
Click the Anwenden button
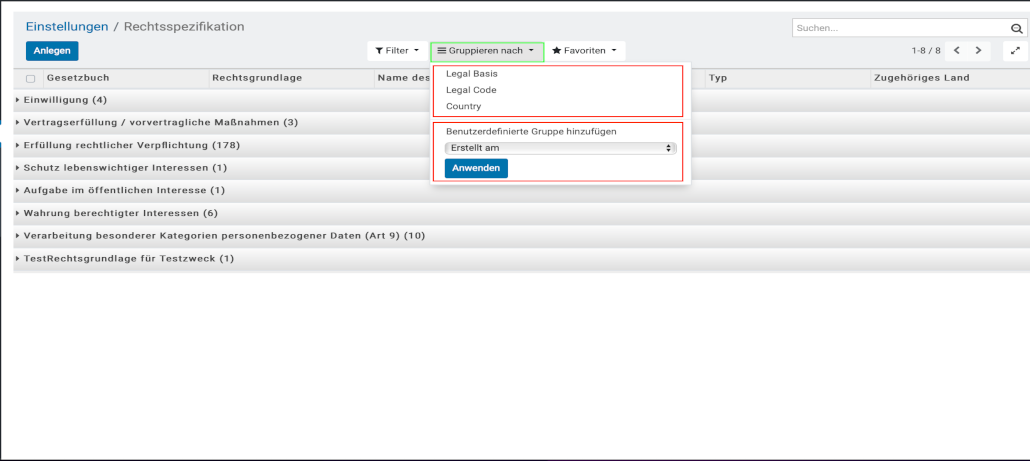[x=476, y=168]
